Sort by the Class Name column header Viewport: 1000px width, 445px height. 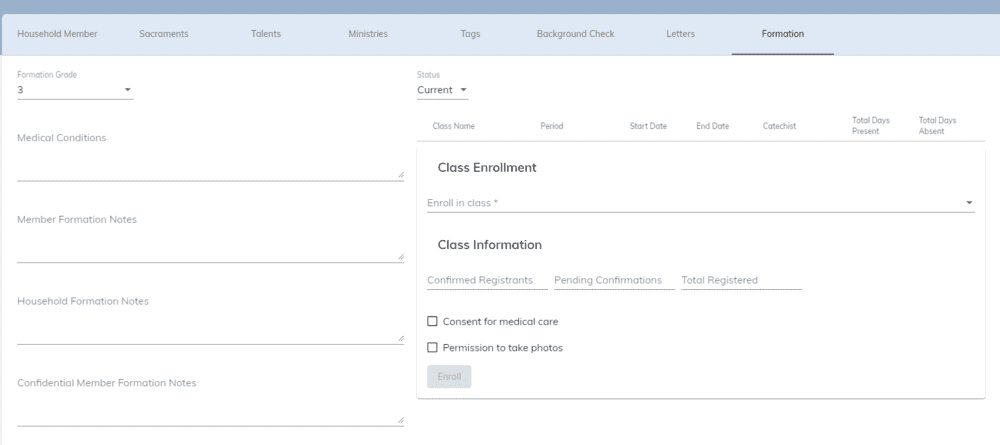(x=453, y=126)
